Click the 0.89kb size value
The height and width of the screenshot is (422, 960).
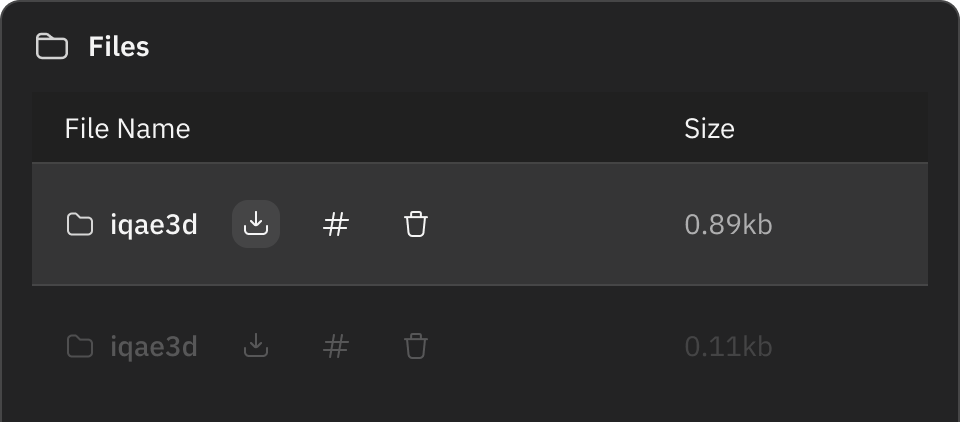click(x=729, y=225)
